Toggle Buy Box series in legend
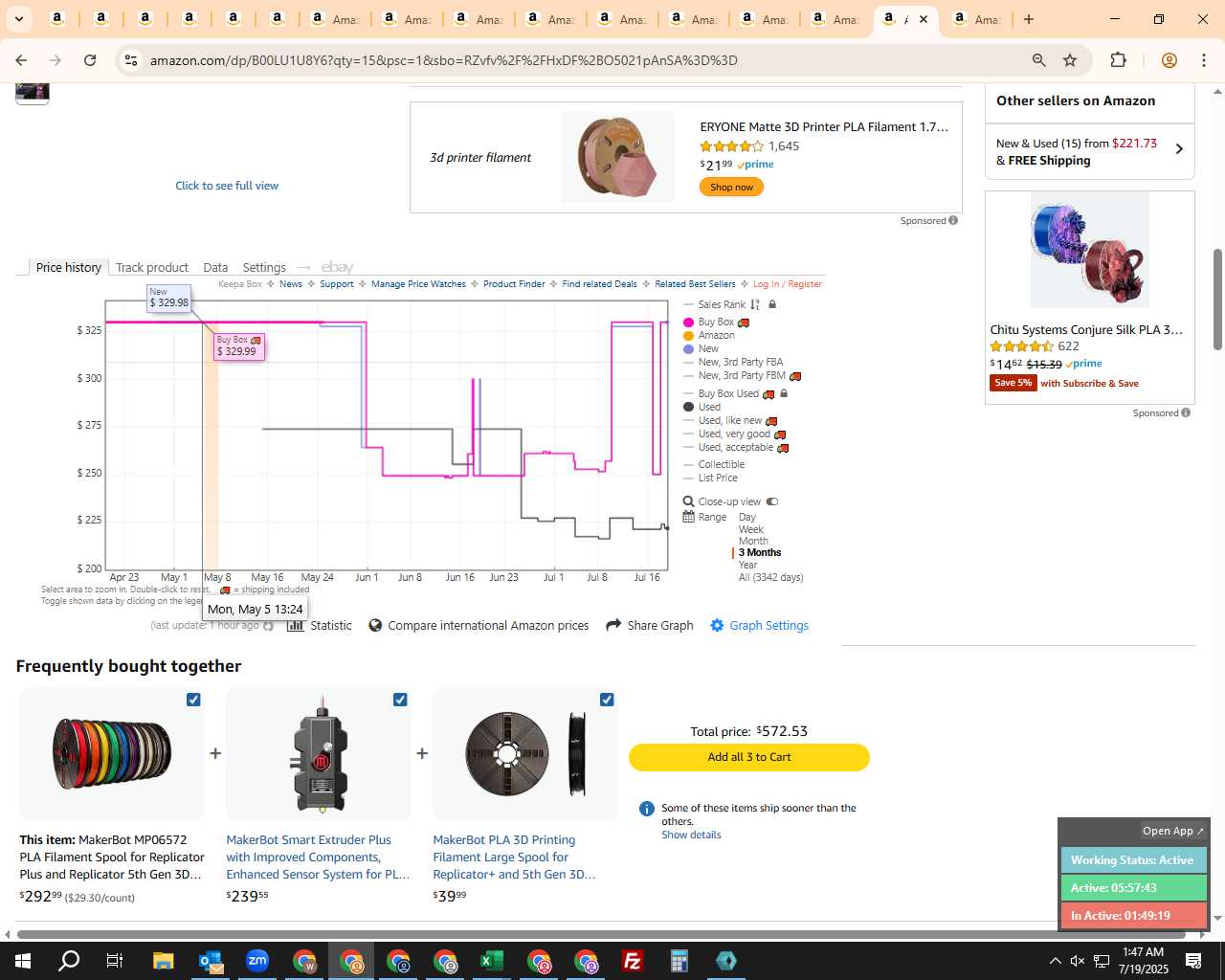The height and width of the screenshot is (980, 1225). 716,323
